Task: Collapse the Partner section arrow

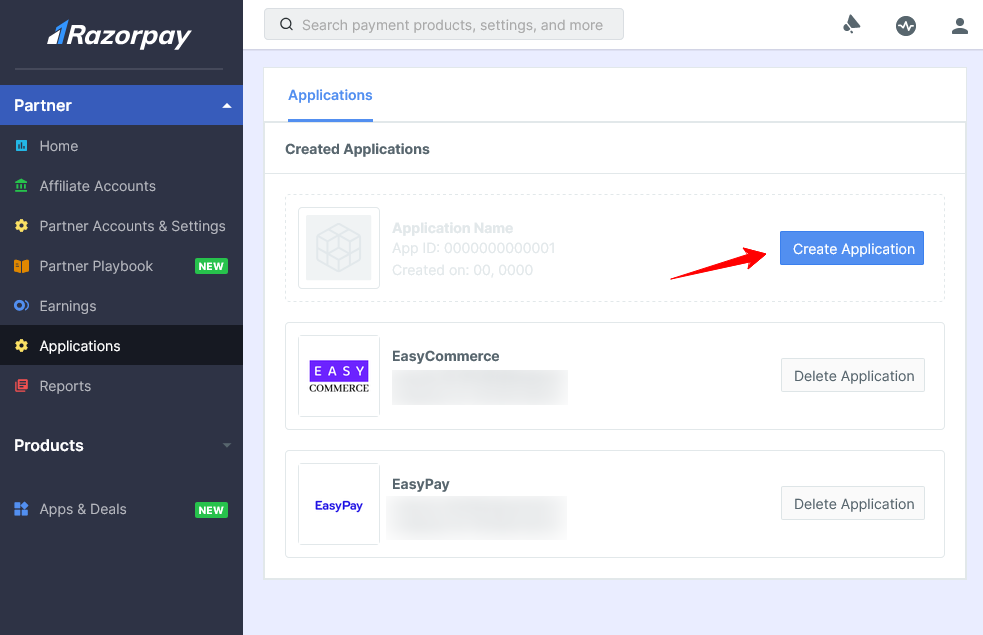Action: tap(227, 105)
